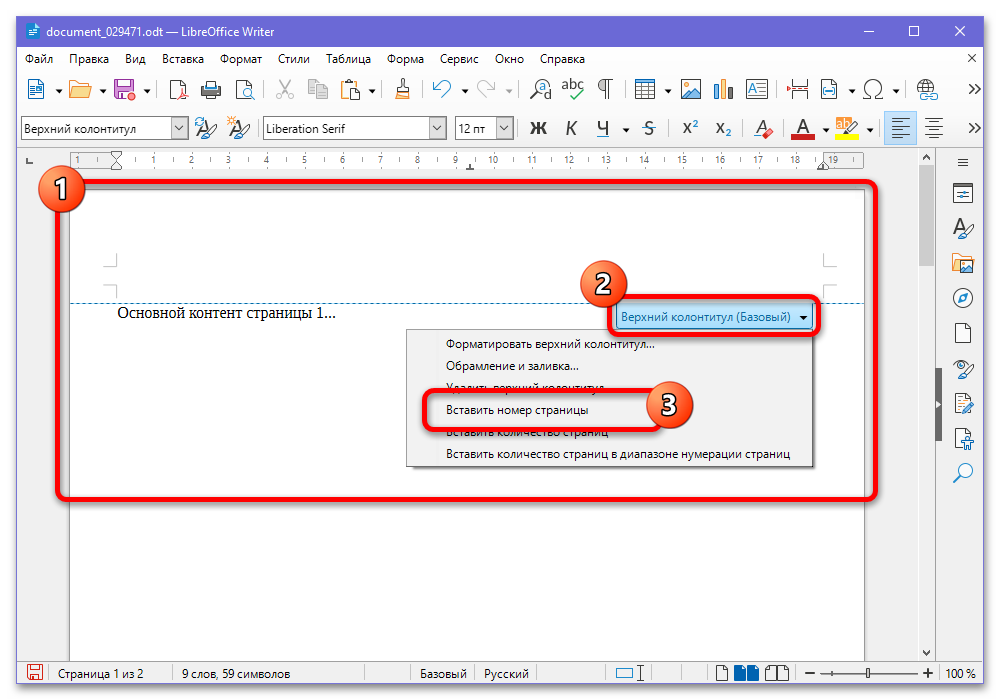Choose Вставить номер страницы

(517, 410)
